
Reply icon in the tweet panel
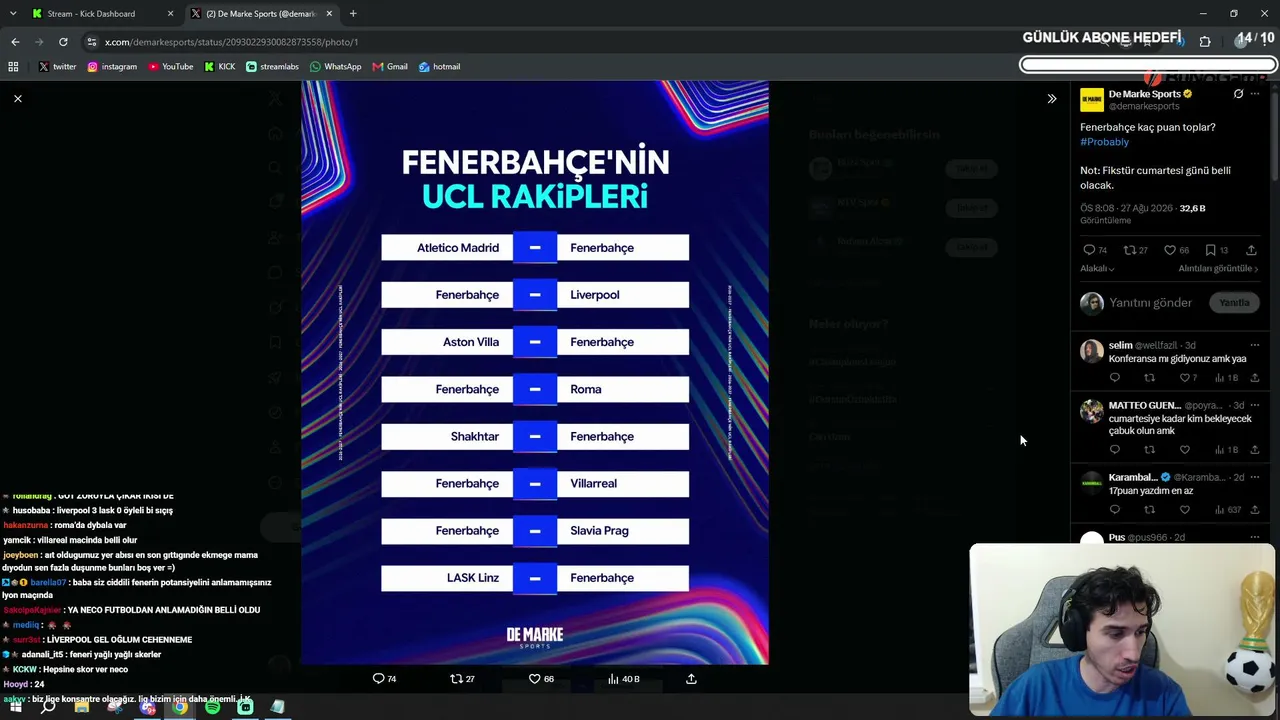pyautogui.click(x=1089, y=250)
